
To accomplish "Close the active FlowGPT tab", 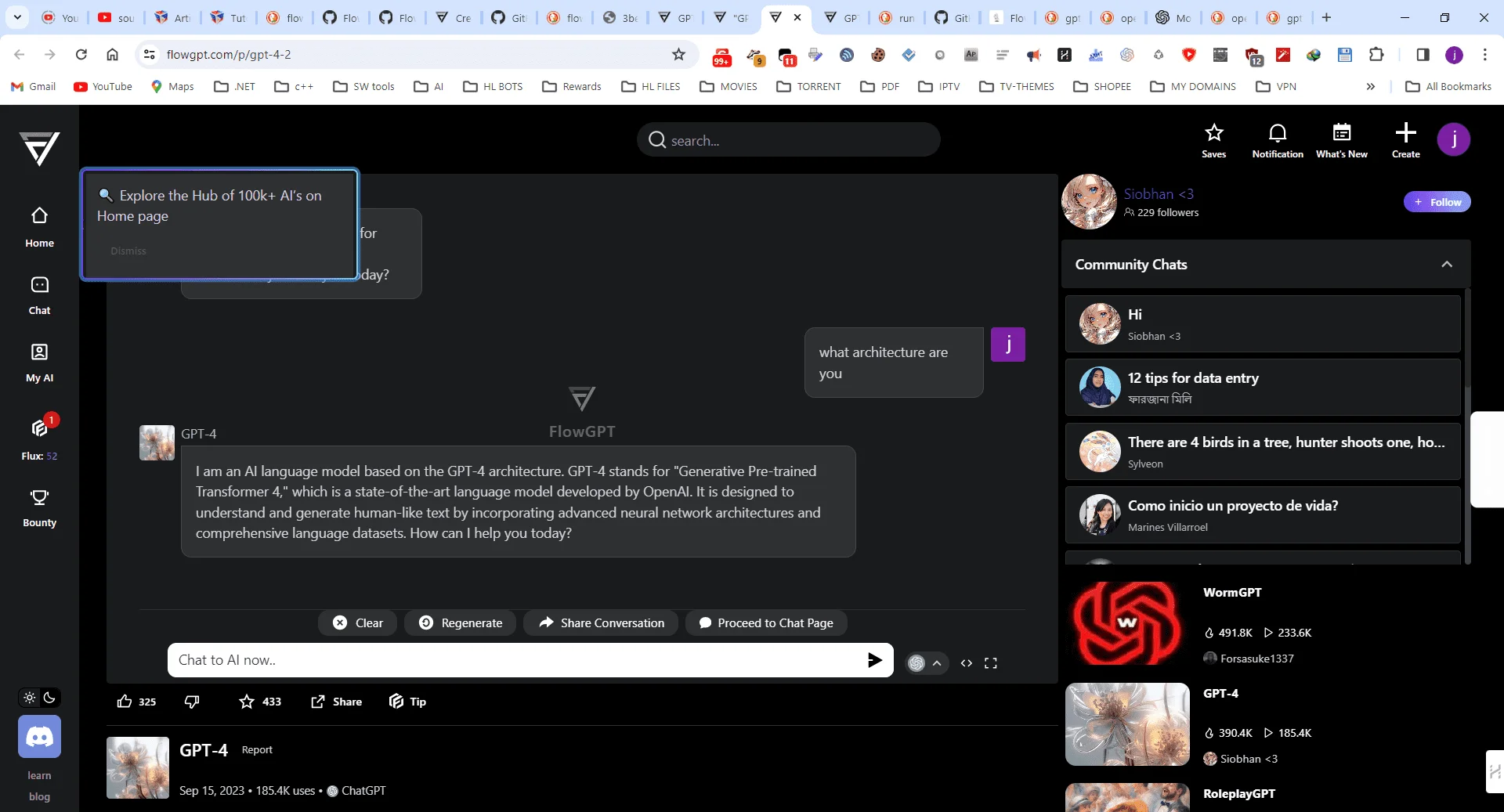I will click(797, 17).
